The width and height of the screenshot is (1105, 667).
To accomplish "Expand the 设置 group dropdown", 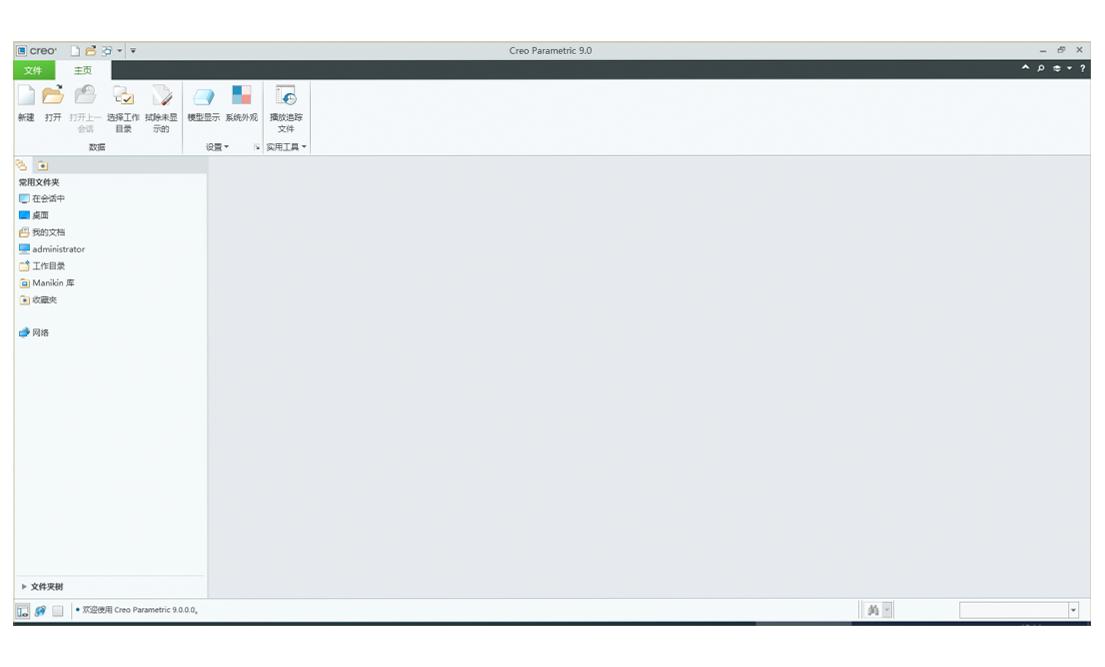I will pyautogui.click(x=217, y=147).
